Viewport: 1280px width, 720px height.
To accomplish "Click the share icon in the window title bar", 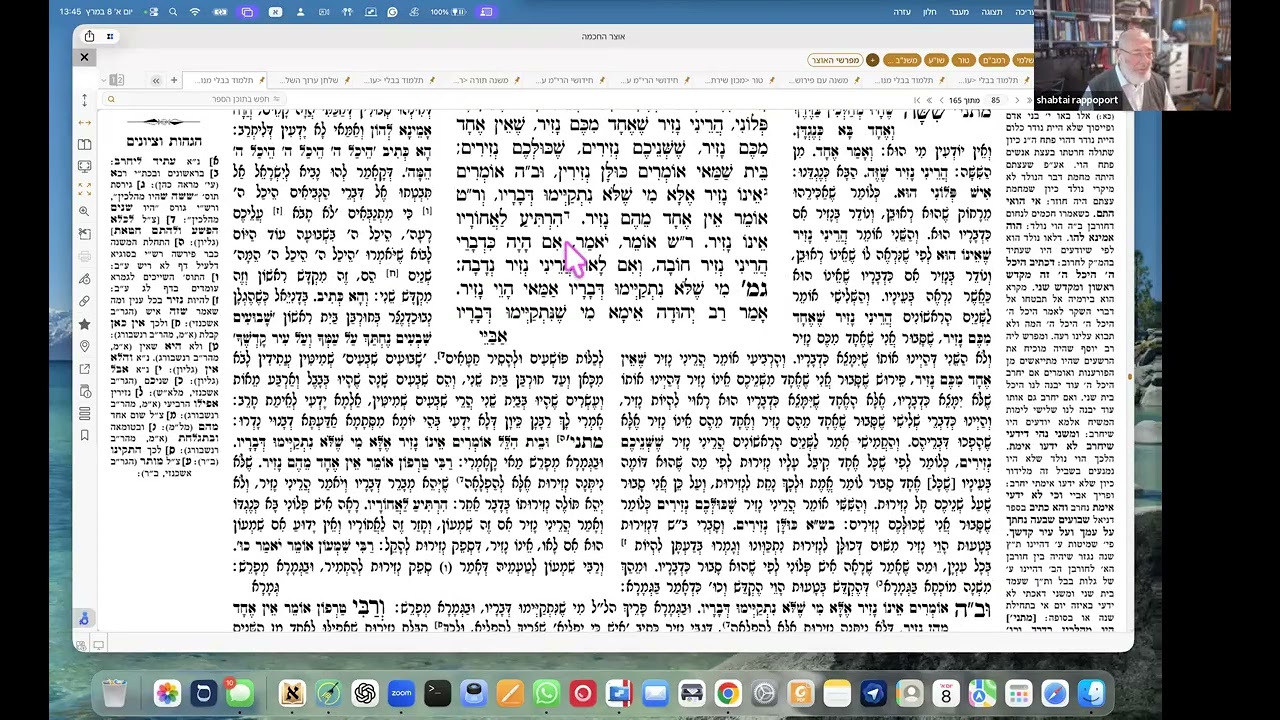I will coord(89,36).
